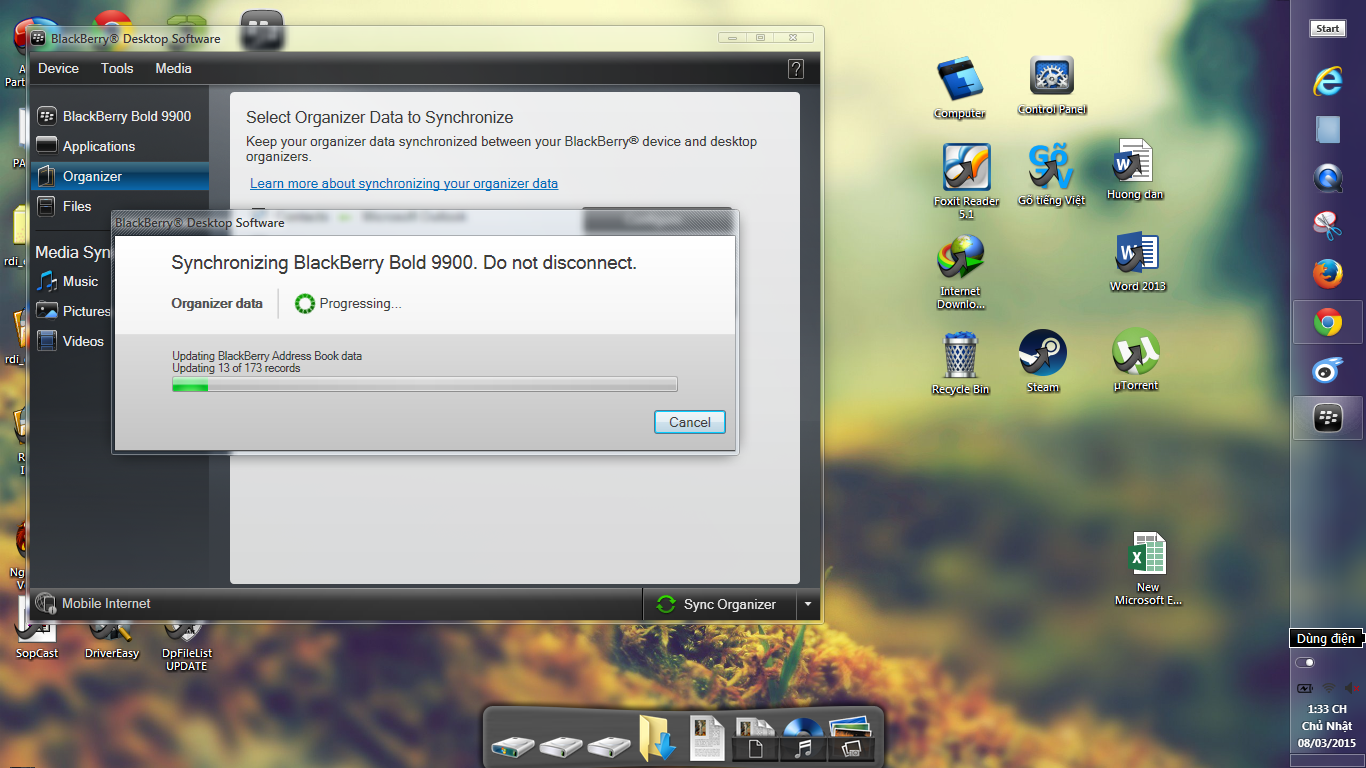Open Music under Media Sync
This screenshot has width=1366, height=768.
point(80,281)
